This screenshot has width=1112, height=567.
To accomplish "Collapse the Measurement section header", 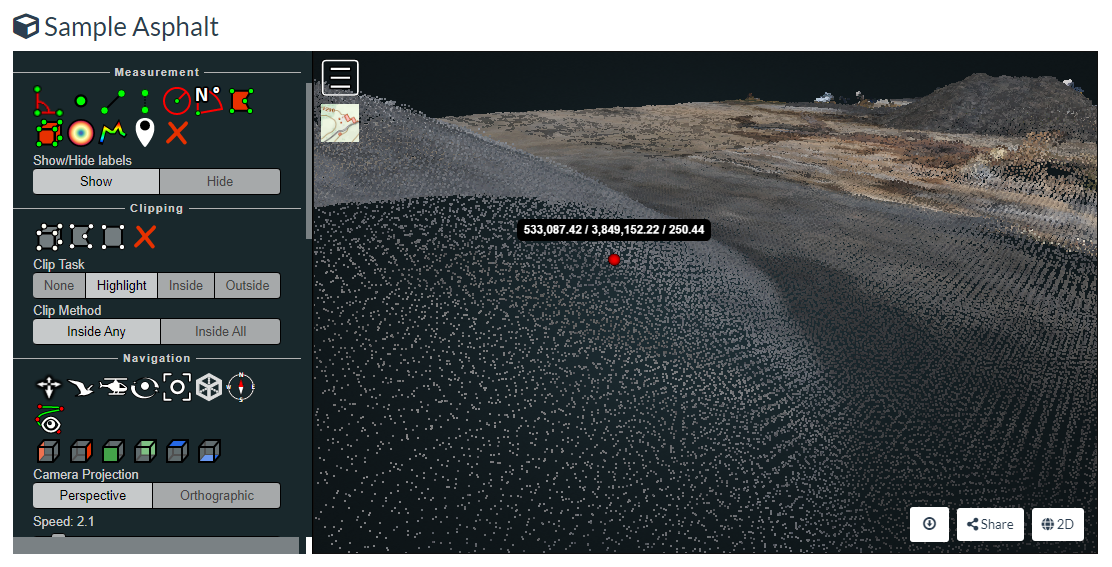I will pyautogui.click(x=157, y=72).
